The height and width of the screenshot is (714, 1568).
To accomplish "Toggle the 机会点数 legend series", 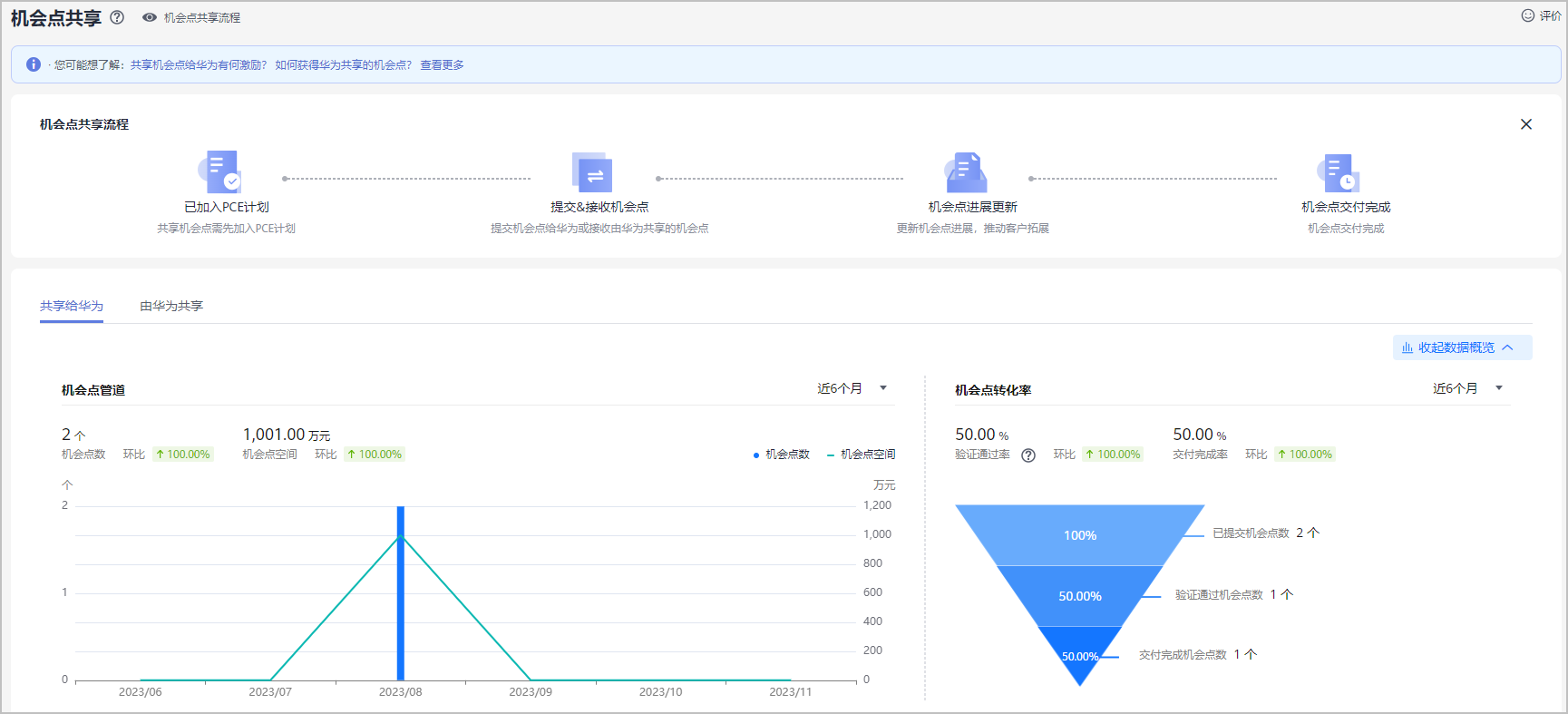I will click(781, 455).
